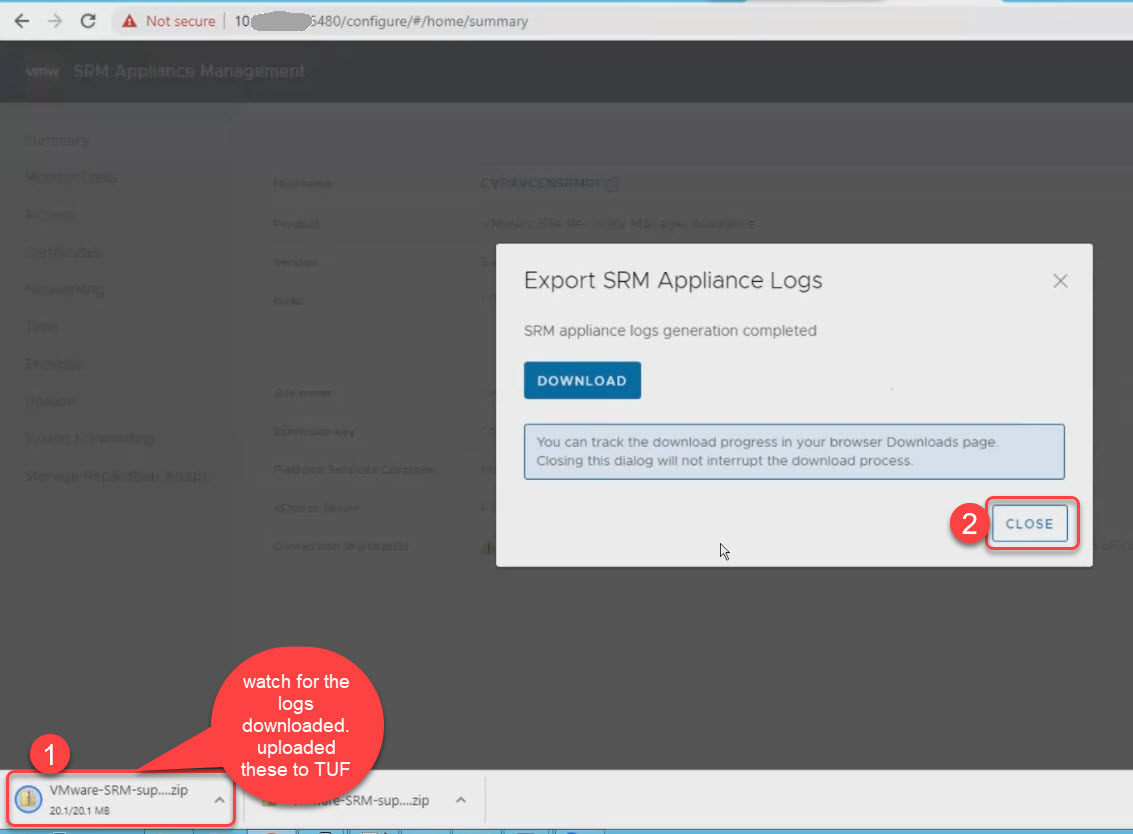
Task: Click the zip file icon of first download
Action: pos(28,799)
